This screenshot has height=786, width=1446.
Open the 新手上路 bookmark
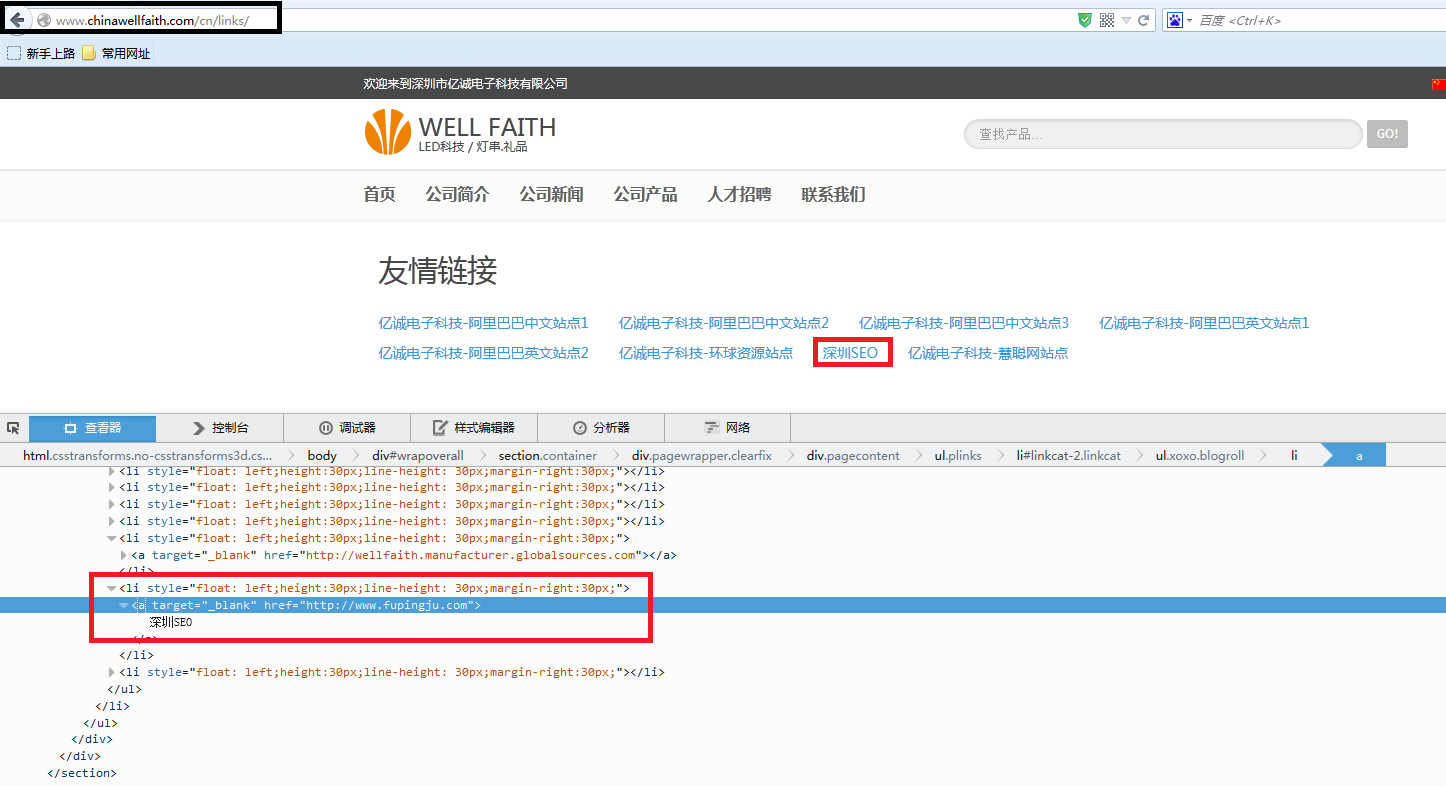(41, 53)
